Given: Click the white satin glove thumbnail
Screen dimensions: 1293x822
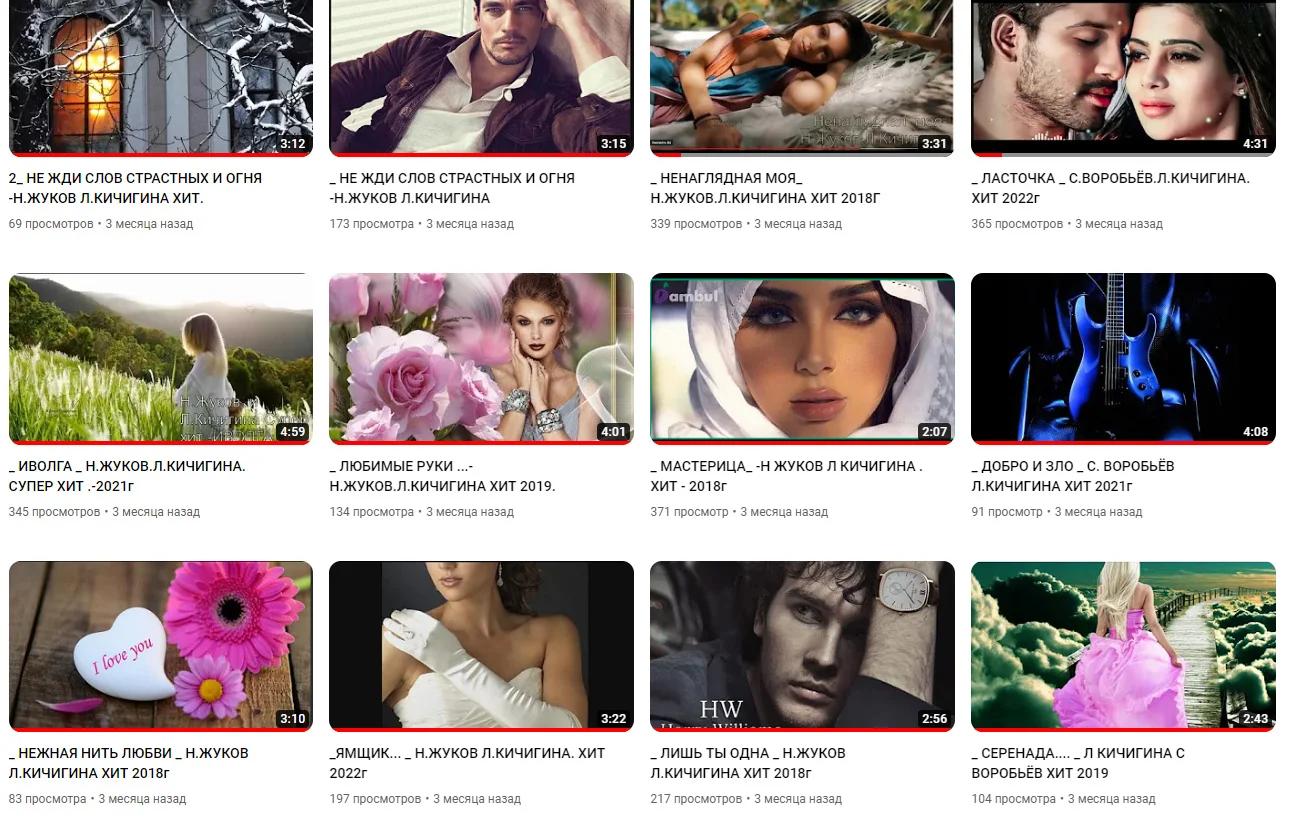Looking at the screenshot, I should pyautogui.click(x=481, y=646).
